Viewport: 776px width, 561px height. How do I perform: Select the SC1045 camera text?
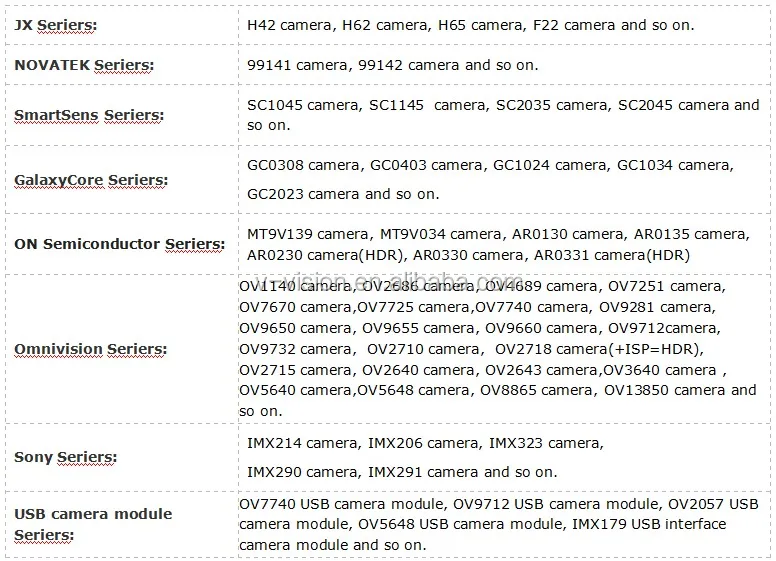(x=305, y=105)
